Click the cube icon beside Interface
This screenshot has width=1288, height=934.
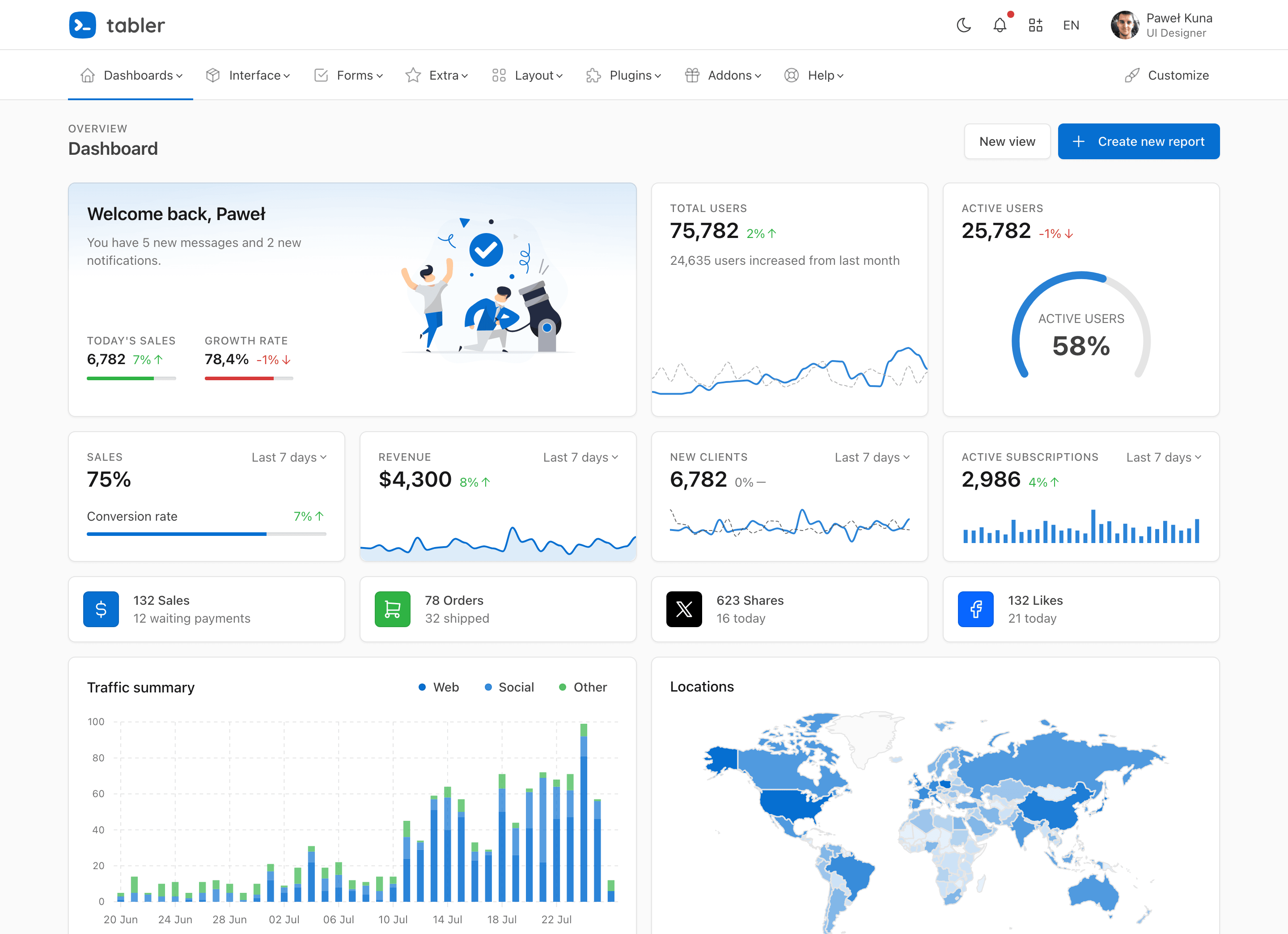[213, 75]
